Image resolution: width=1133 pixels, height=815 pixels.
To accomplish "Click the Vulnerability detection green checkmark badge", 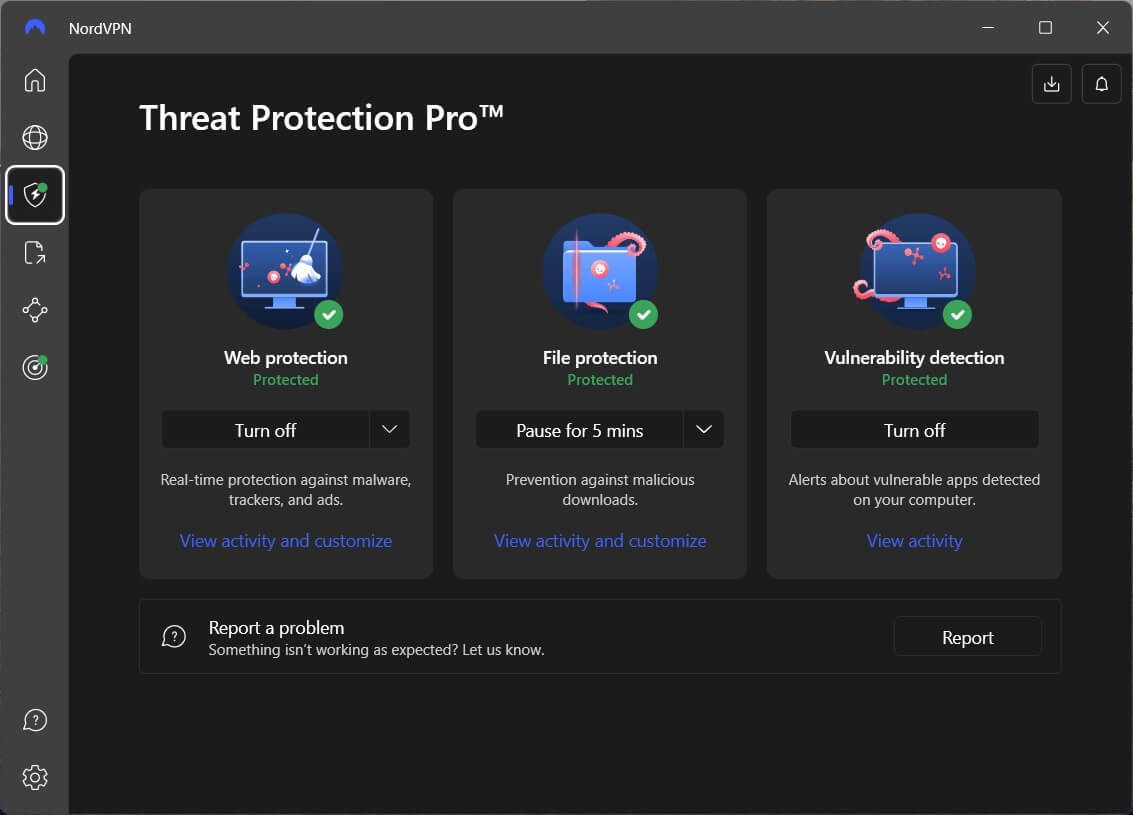I will tap(957, 314).
